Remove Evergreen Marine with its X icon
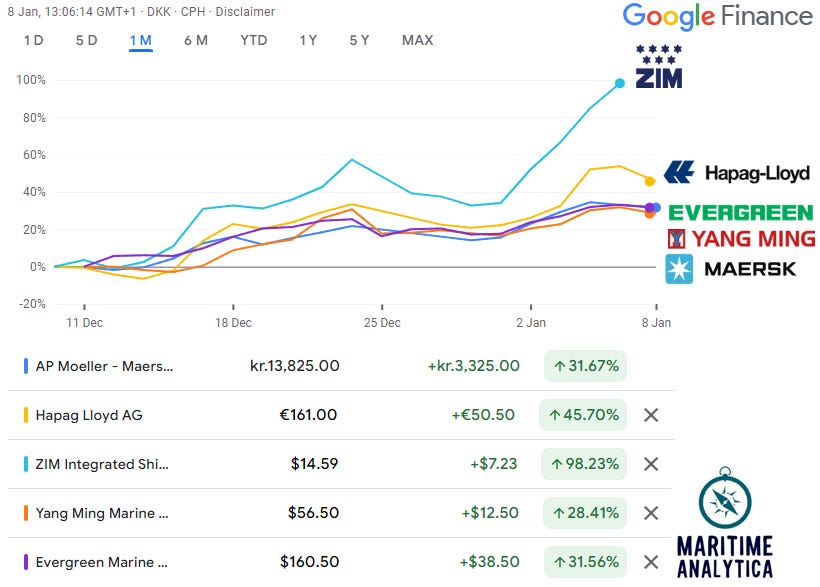 (x=651, y=562)
